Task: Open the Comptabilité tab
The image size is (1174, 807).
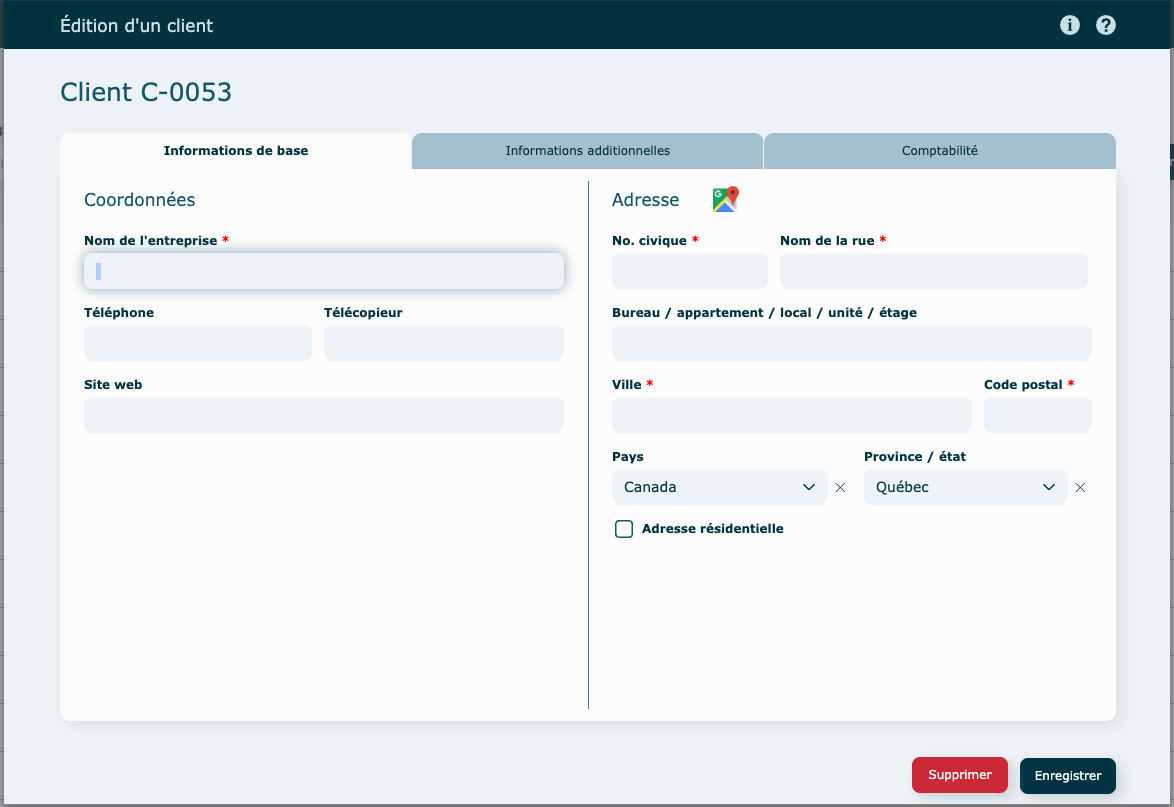Action: point(939,151)
